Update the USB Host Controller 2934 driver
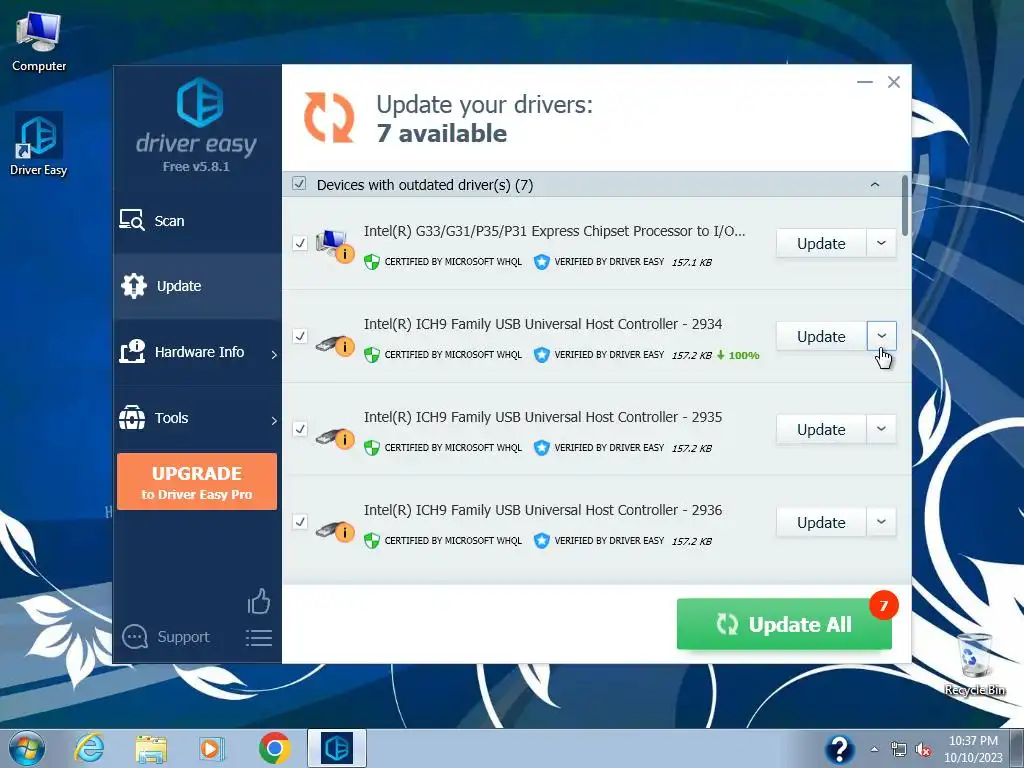1024x768 pixels. (821, 336)
